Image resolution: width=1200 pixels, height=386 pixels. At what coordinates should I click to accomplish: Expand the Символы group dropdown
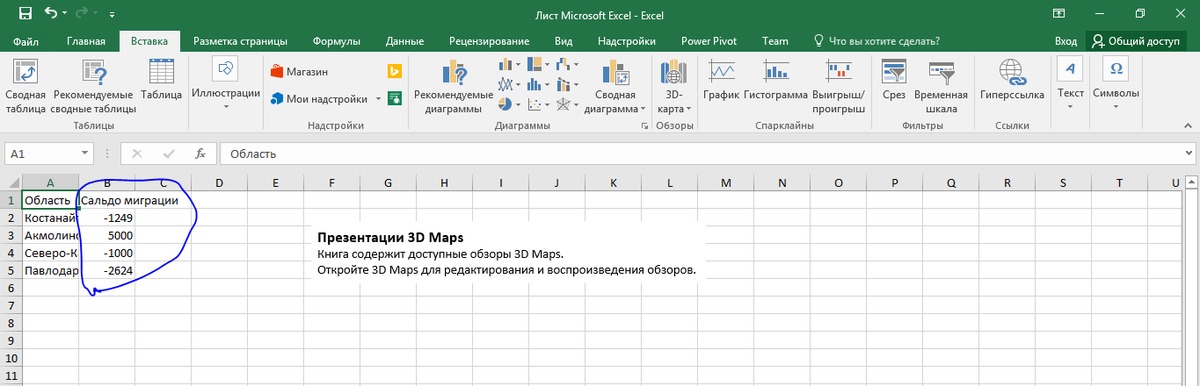click(x=1115, y=84)
